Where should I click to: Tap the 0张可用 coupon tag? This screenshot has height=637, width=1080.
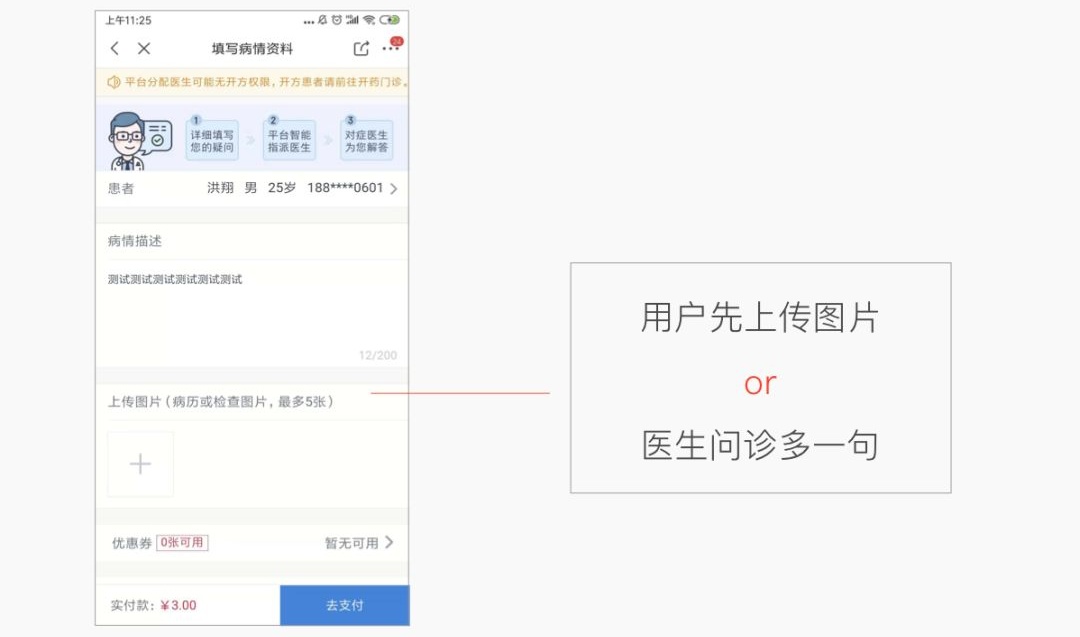tap(183, 543)
